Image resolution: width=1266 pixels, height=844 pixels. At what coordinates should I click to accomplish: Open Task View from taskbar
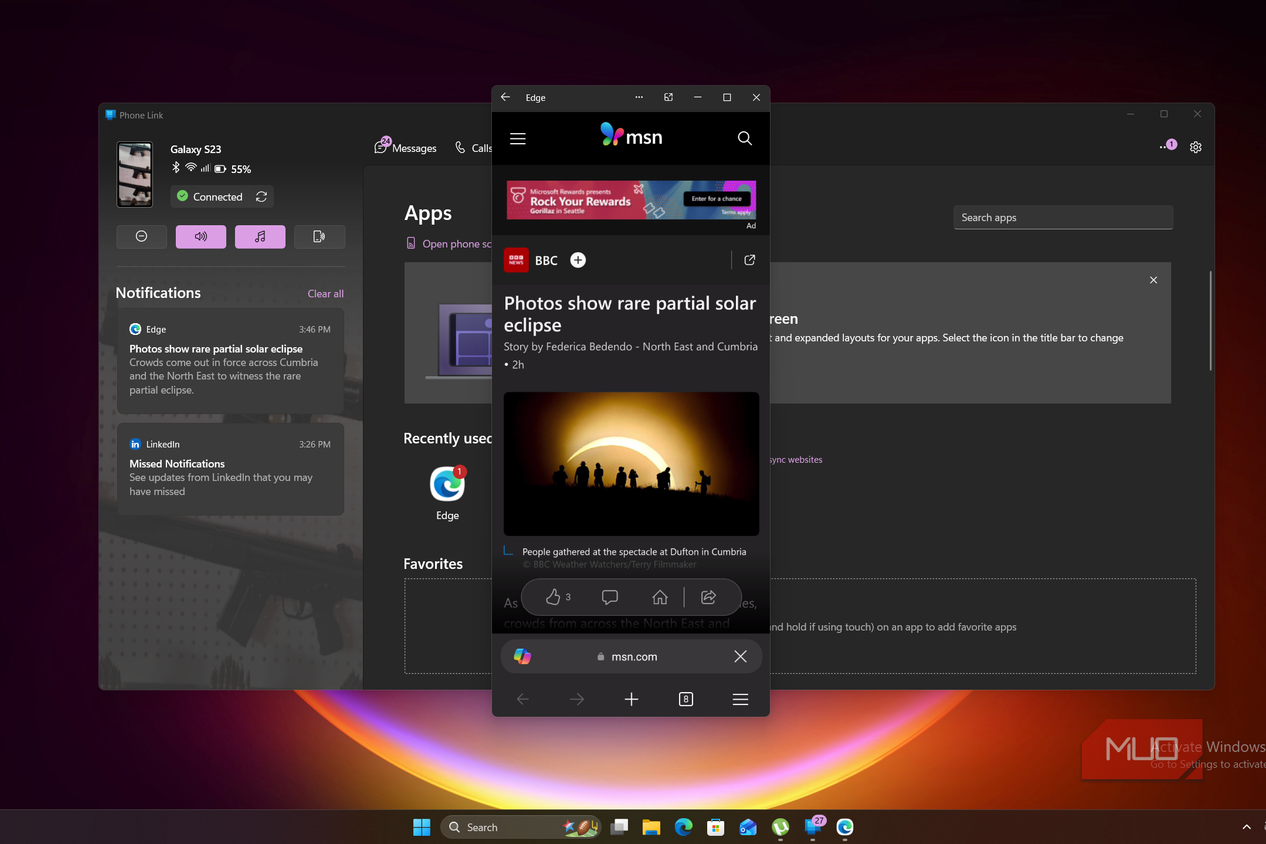point(620,827)
